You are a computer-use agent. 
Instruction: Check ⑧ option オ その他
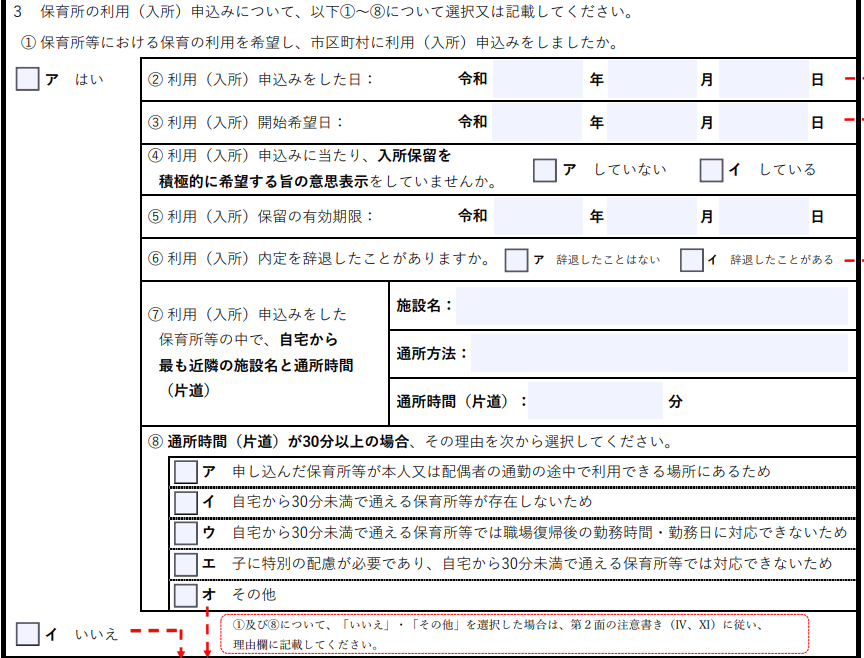point(186,595)
